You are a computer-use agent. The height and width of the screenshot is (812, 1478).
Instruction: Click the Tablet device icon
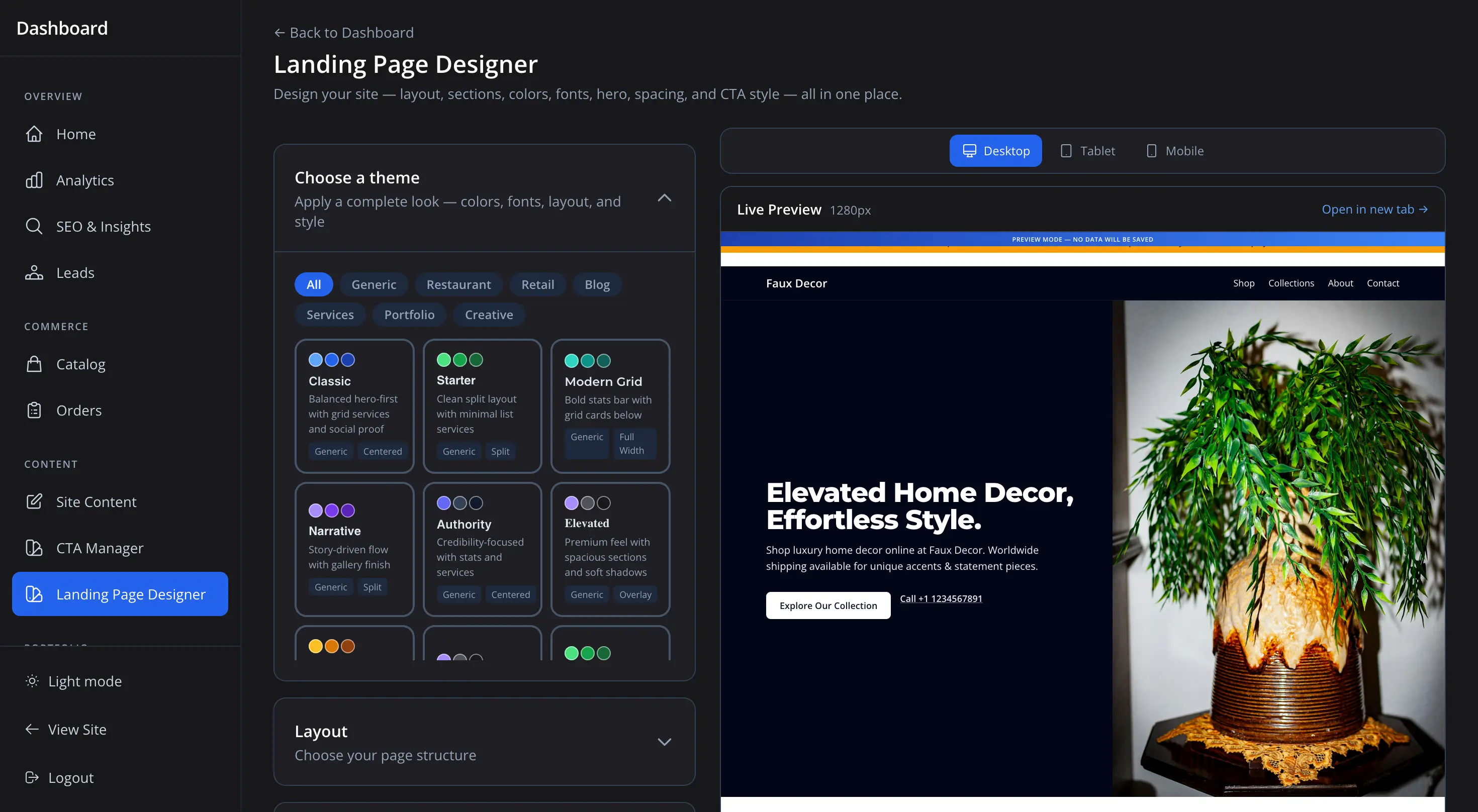pos(1066,151)
